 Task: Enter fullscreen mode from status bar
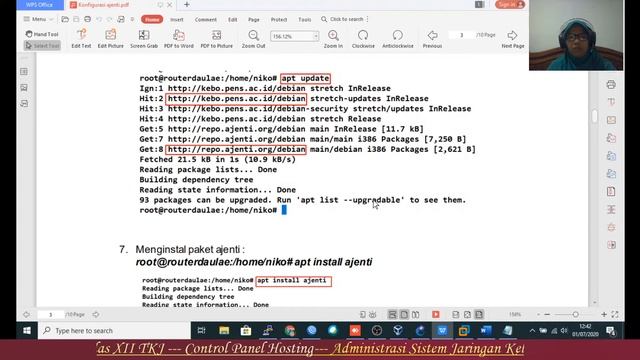click(615, 314)
